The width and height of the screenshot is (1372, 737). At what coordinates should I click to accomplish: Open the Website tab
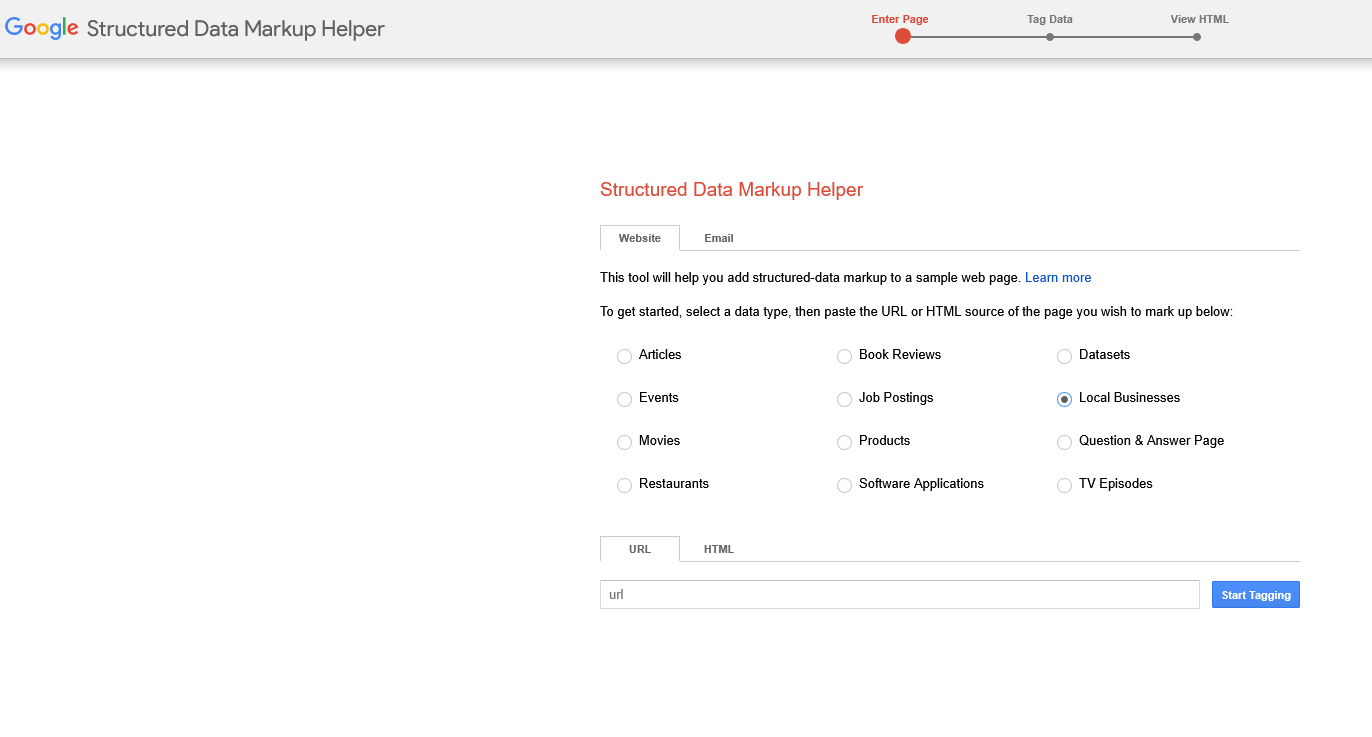point(639,238)
